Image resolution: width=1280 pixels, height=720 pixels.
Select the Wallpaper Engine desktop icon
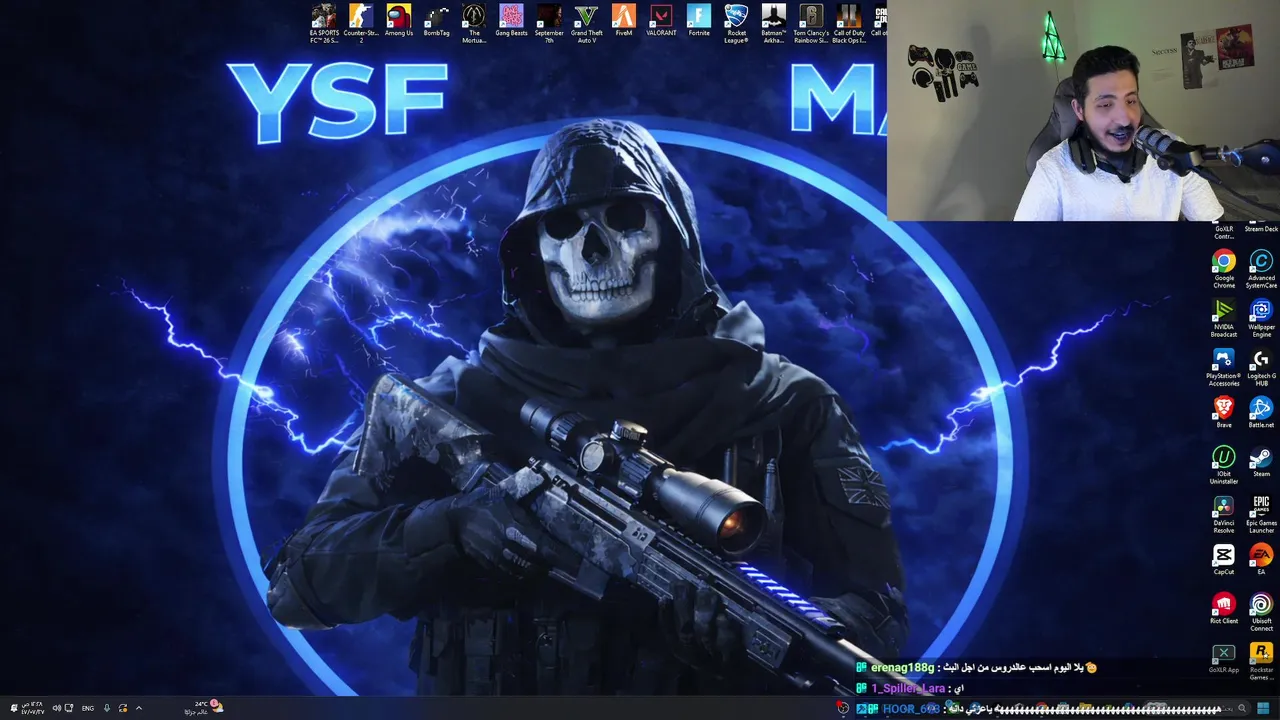[1261, 319]
